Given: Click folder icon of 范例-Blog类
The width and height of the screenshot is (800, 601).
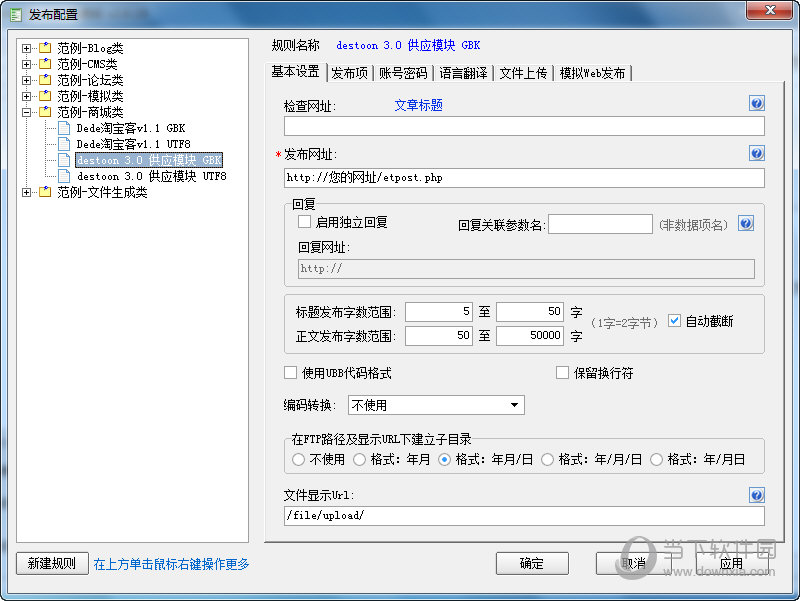Looking at the screenshot, I should pos(45,48).
